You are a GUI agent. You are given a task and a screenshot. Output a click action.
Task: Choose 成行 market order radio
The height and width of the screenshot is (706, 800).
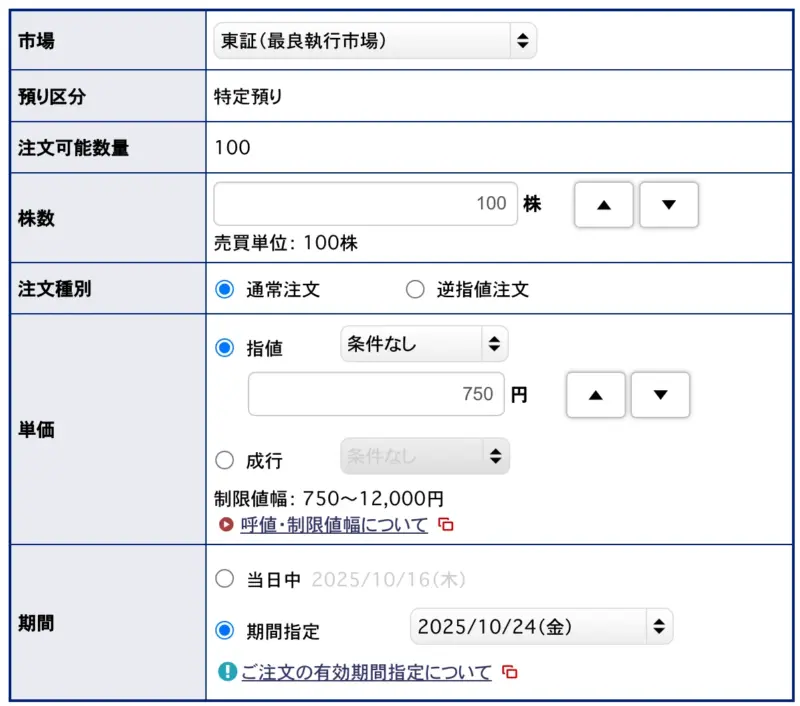225,461
